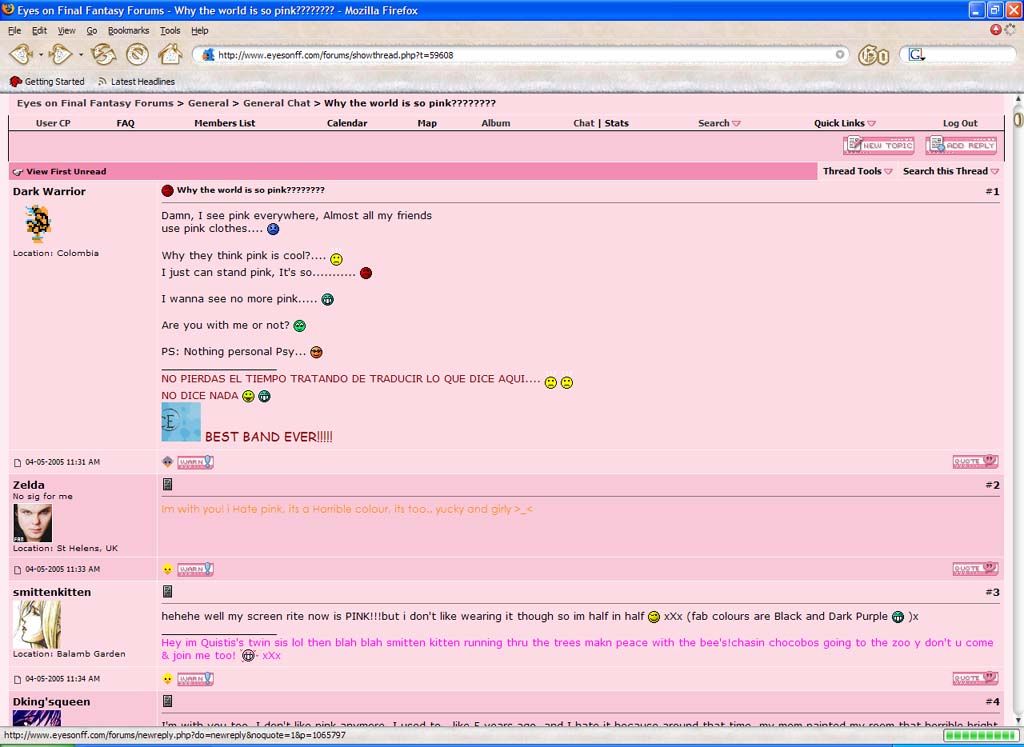Viewport: 1024px width, 747px height.
Task: Quote Dark Warrior's post #1
Action: (x=975, y=462)
